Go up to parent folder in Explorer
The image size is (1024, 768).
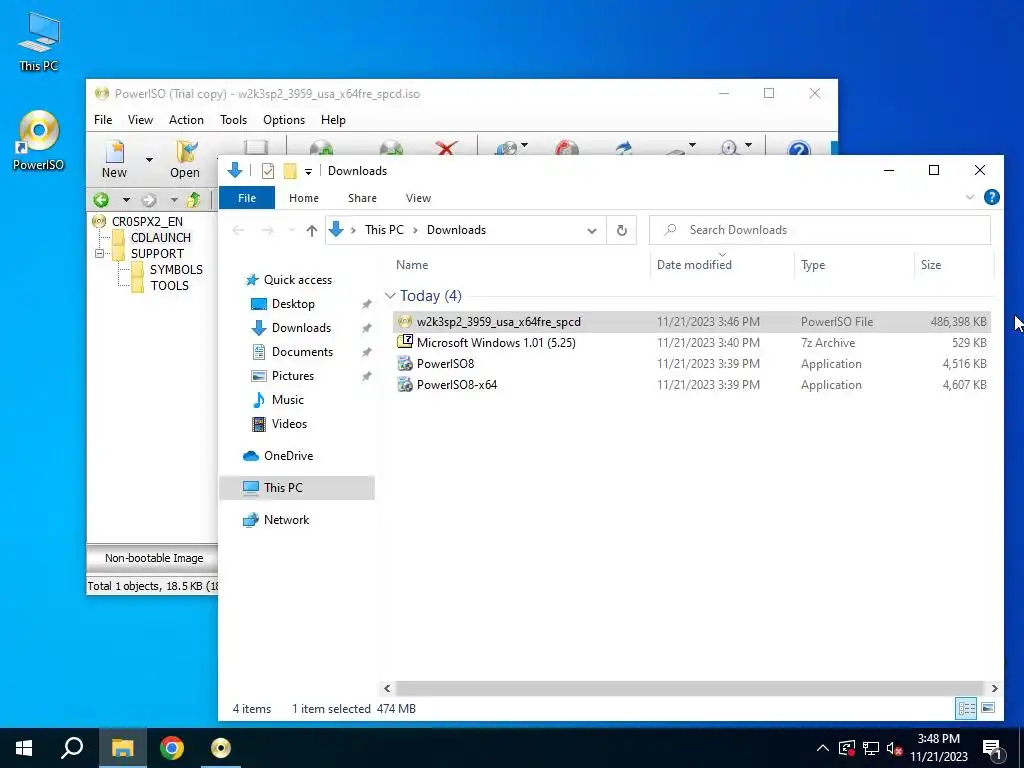tap(312, 231)
